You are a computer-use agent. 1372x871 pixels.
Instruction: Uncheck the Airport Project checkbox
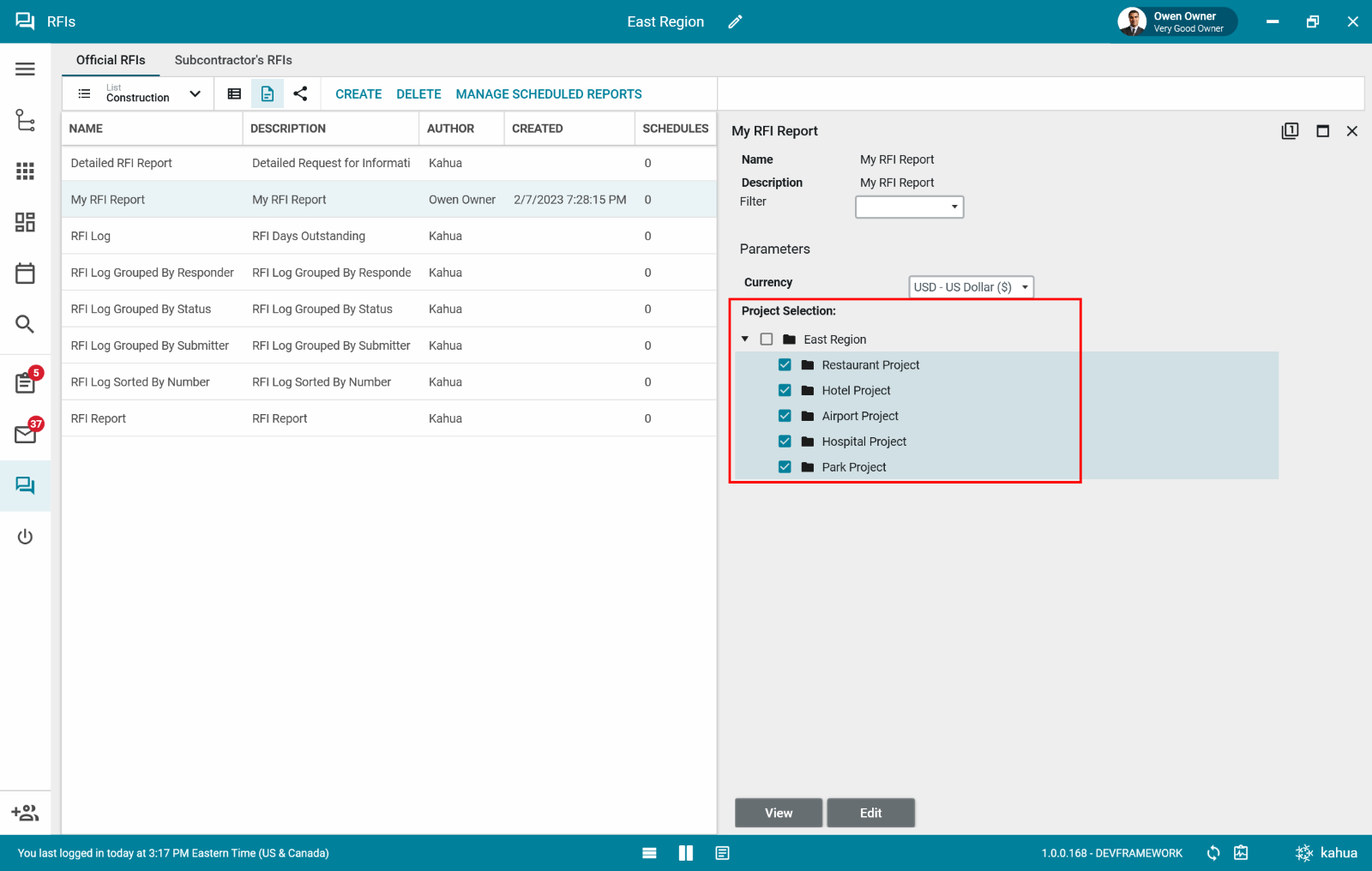coord(785,416)
